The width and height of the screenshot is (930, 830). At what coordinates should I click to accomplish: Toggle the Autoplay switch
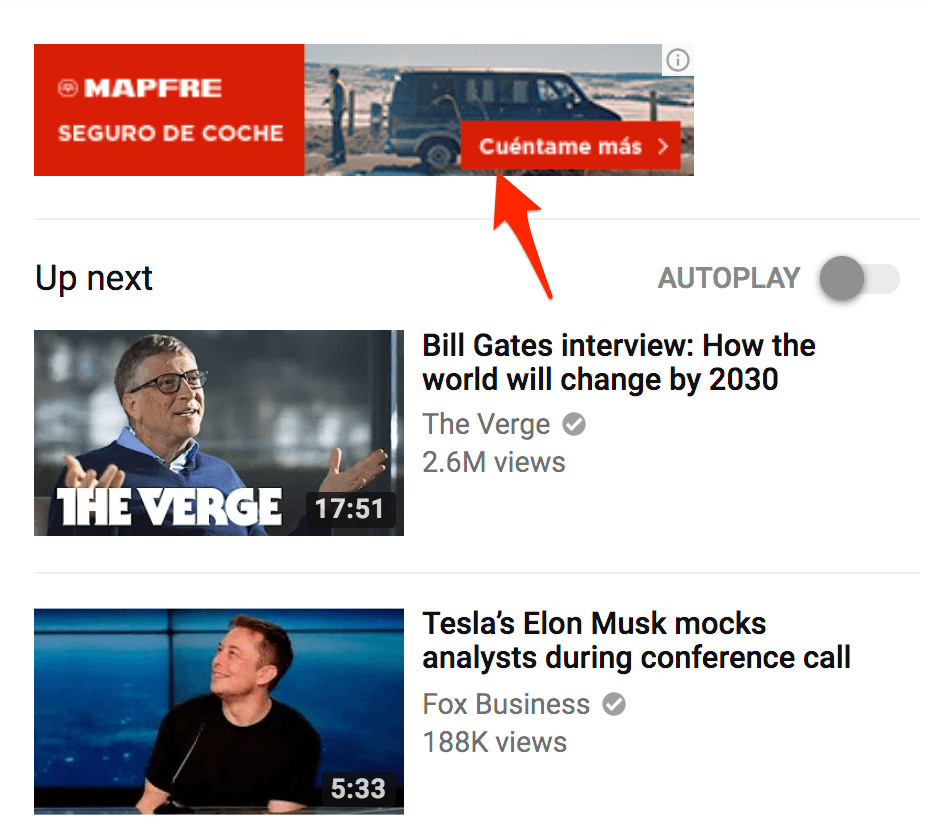[x=859, y=278]
